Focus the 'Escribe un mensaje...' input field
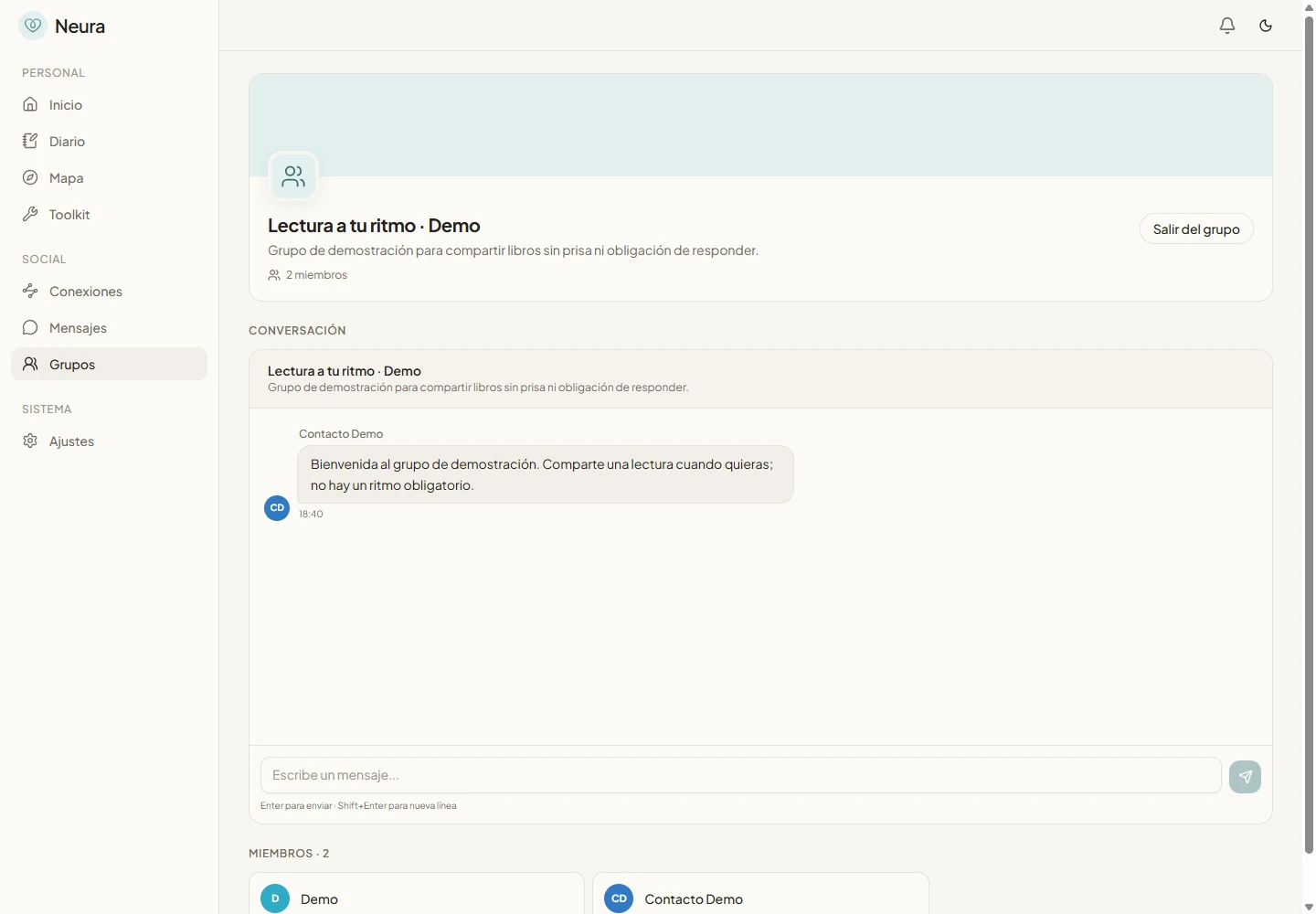1316x914 pixels. 741,775
